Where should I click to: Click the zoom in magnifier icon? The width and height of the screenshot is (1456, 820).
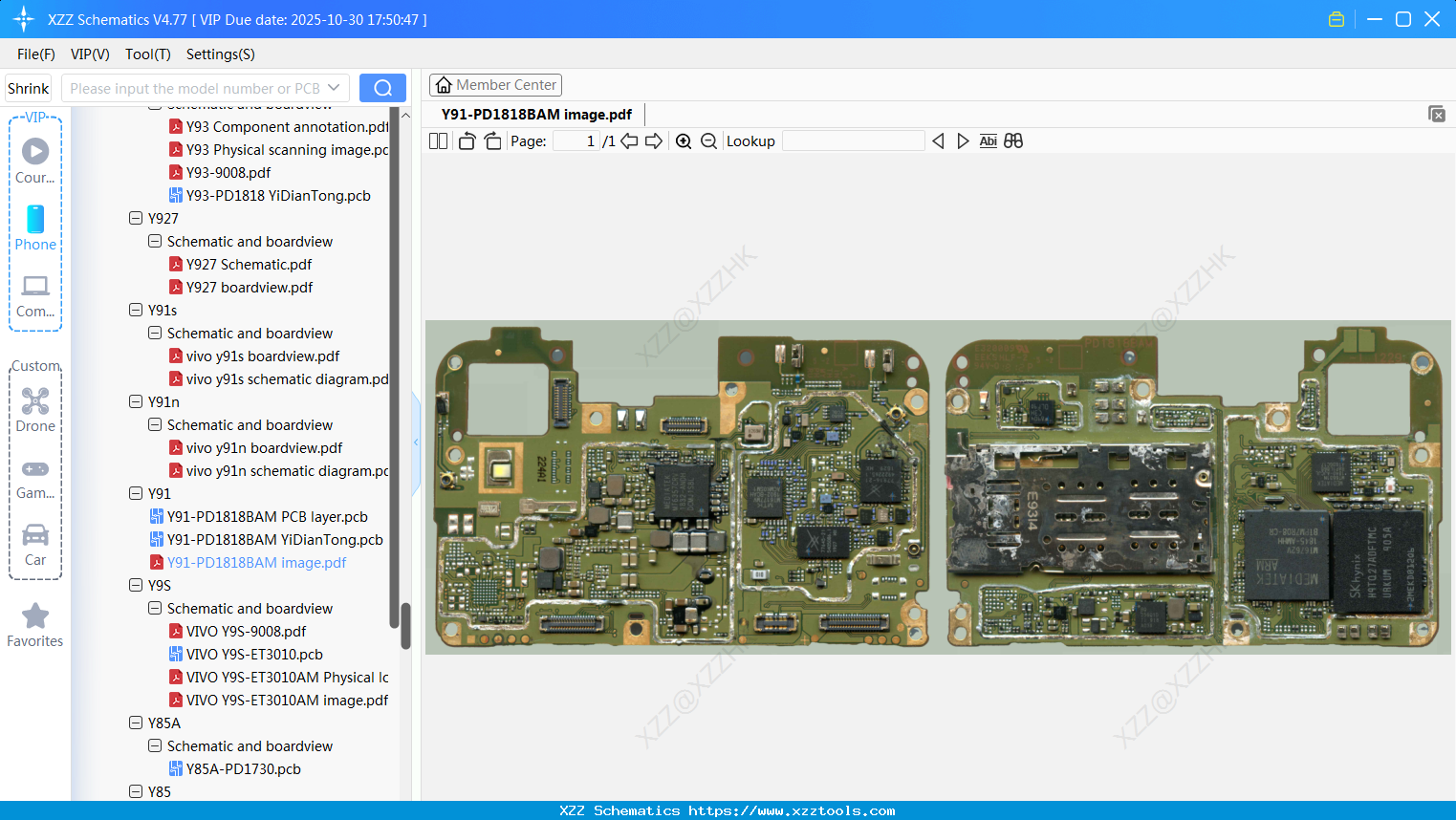point(684,141)
